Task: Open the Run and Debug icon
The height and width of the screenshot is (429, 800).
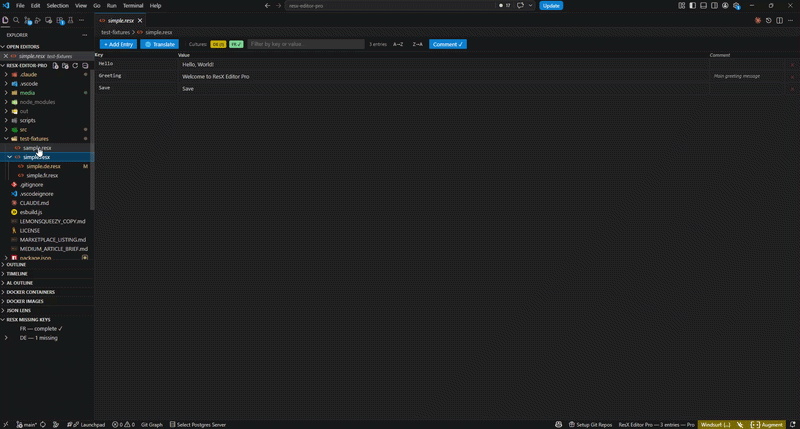Action: 38,20
